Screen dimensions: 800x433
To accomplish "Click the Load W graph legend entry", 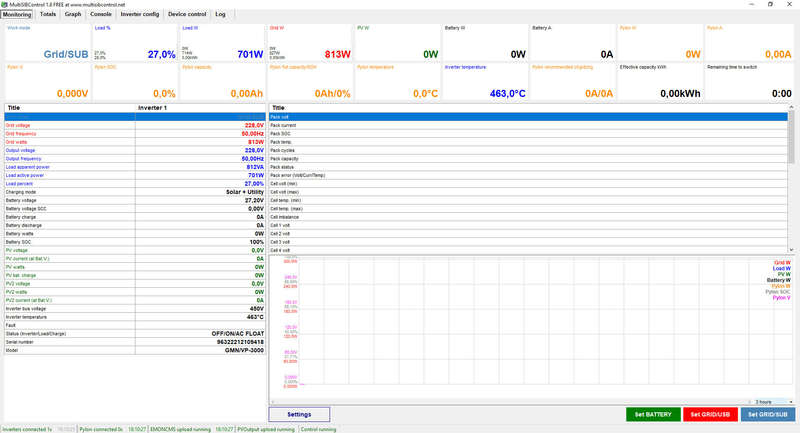I will (x=782, y=268).
